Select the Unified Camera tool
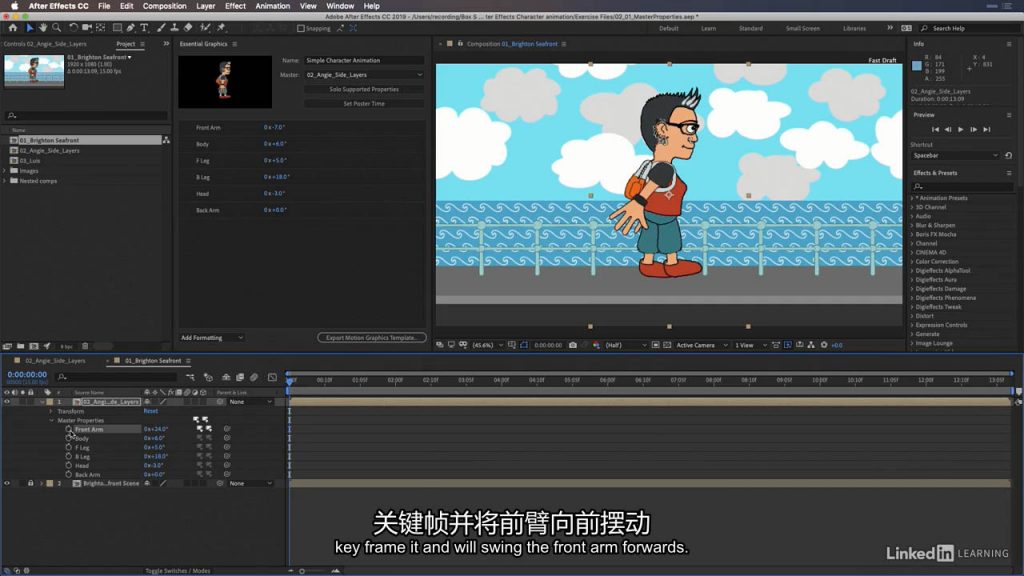This screenshot has height=576, width=1024. 87,28
